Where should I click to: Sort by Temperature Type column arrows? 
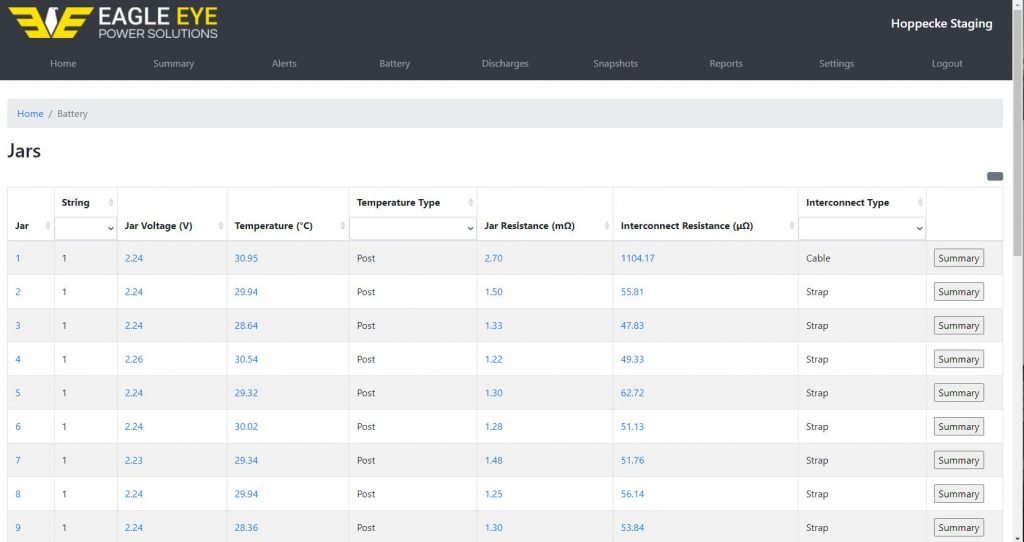[470, 202]
